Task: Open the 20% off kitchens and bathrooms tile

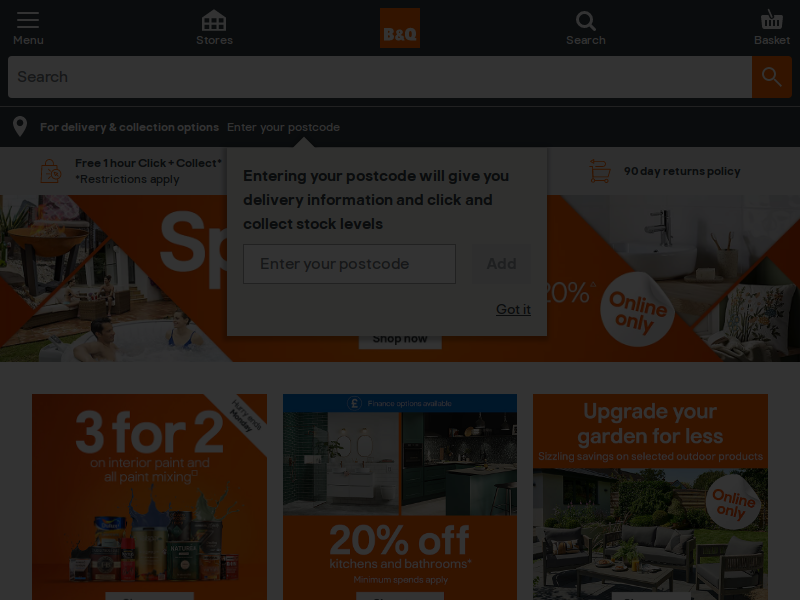Action: 400,497
